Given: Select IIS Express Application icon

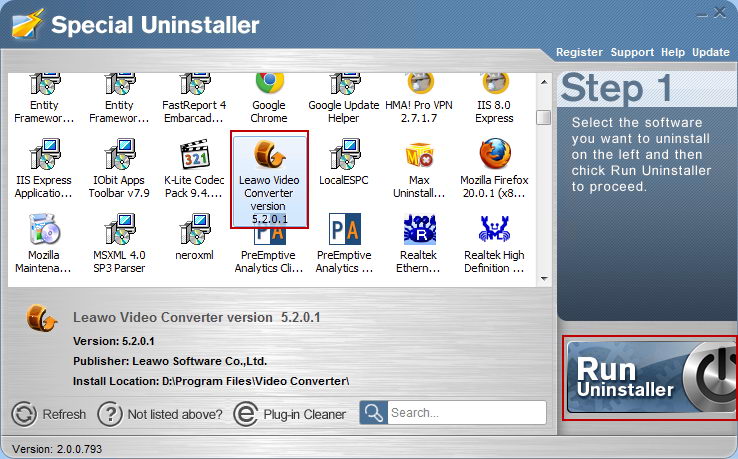Looking at the screenshot, I should pos(45,154).
